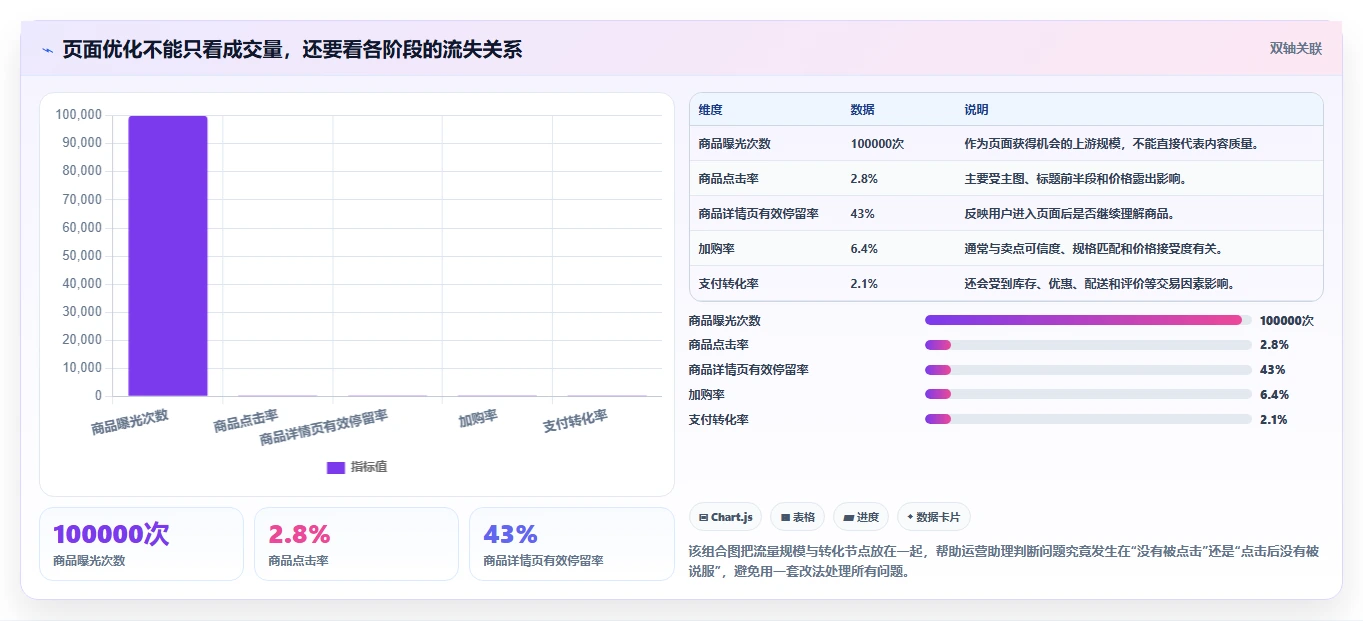This screenshot has width=1363, height=621.
Task: Click the Chart.js tag chip
Action: coord(725,517)
